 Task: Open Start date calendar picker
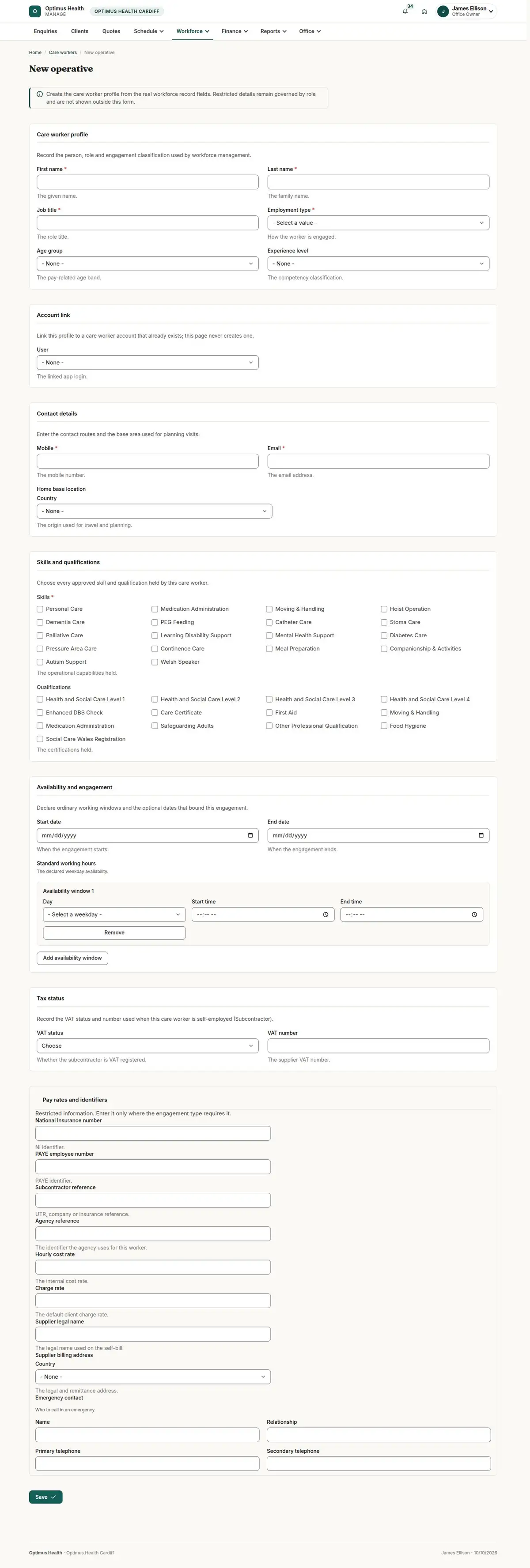250,835
